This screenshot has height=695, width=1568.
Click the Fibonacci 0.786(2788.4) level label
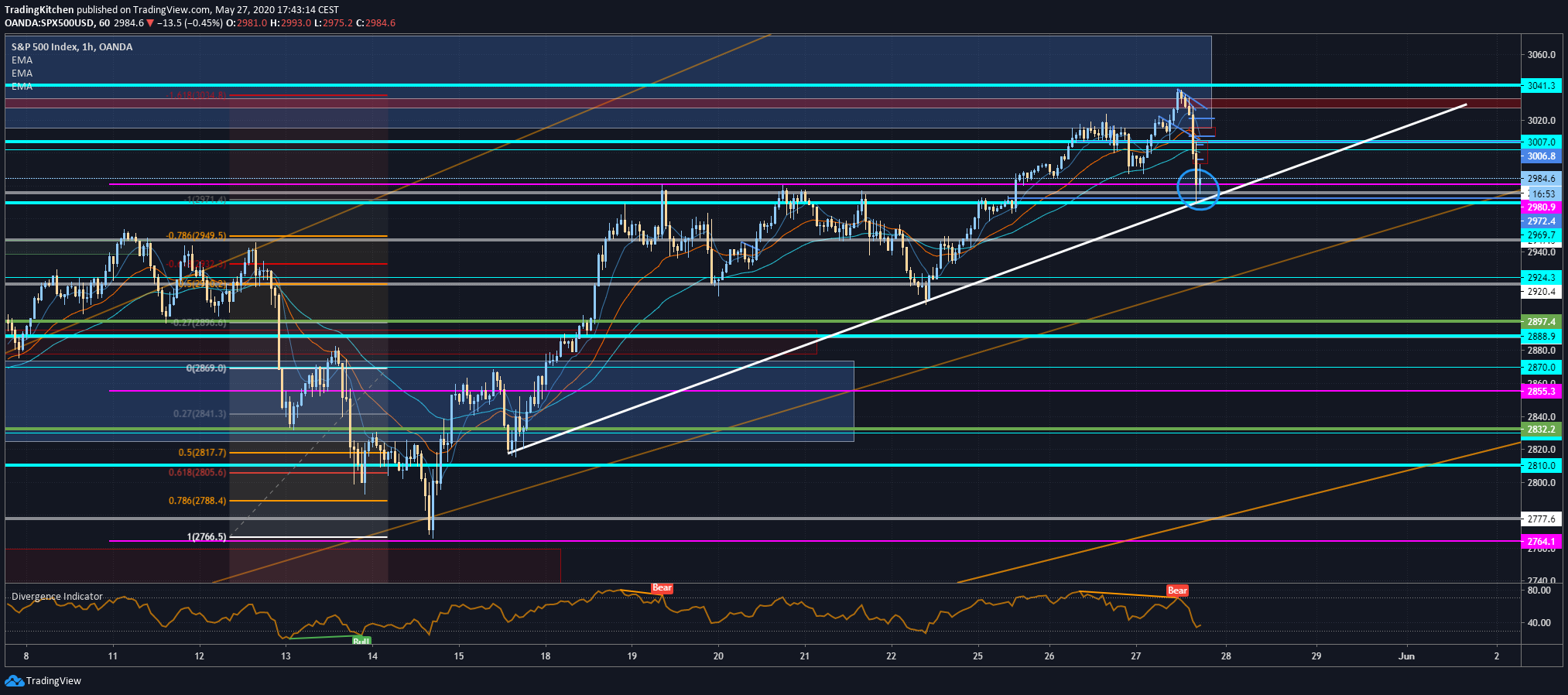(197, 501)
